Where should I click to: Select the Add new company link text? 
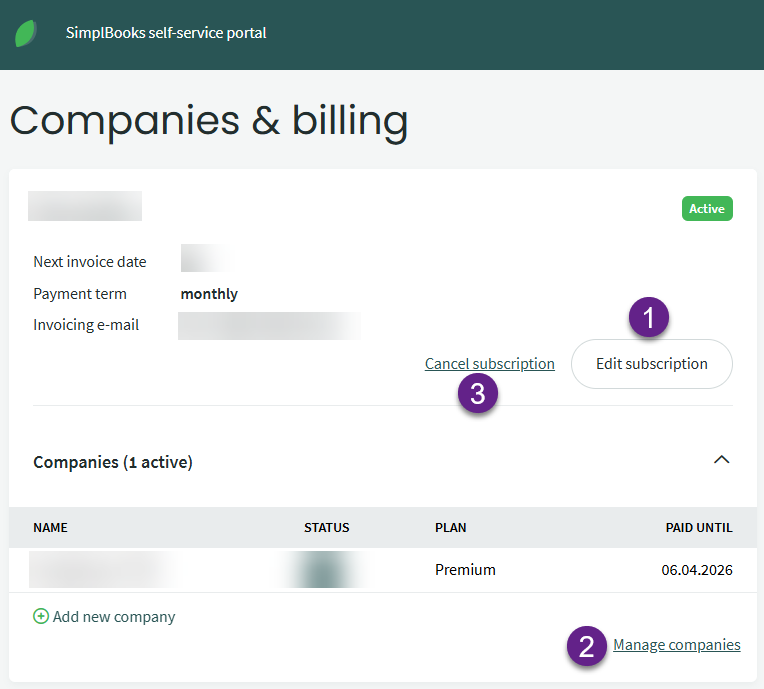[114, 617]
